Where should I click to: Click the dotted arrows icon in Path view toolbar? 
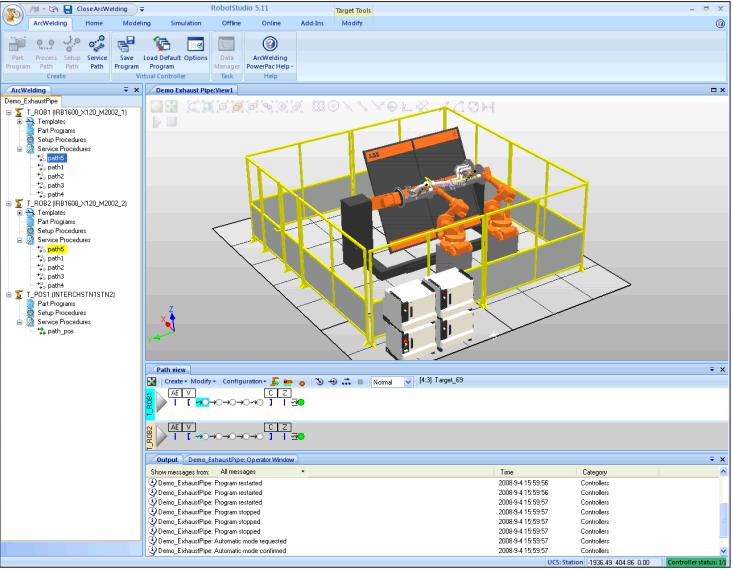click(346, 382)
